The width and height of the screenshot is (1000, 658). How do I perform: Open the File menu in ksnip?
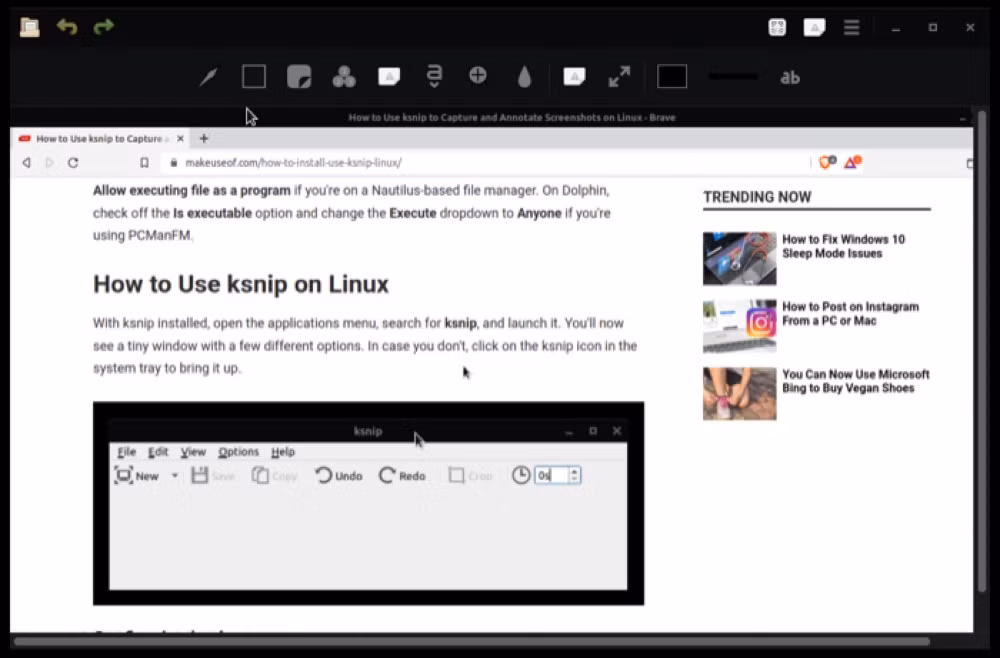click(126, 451)
